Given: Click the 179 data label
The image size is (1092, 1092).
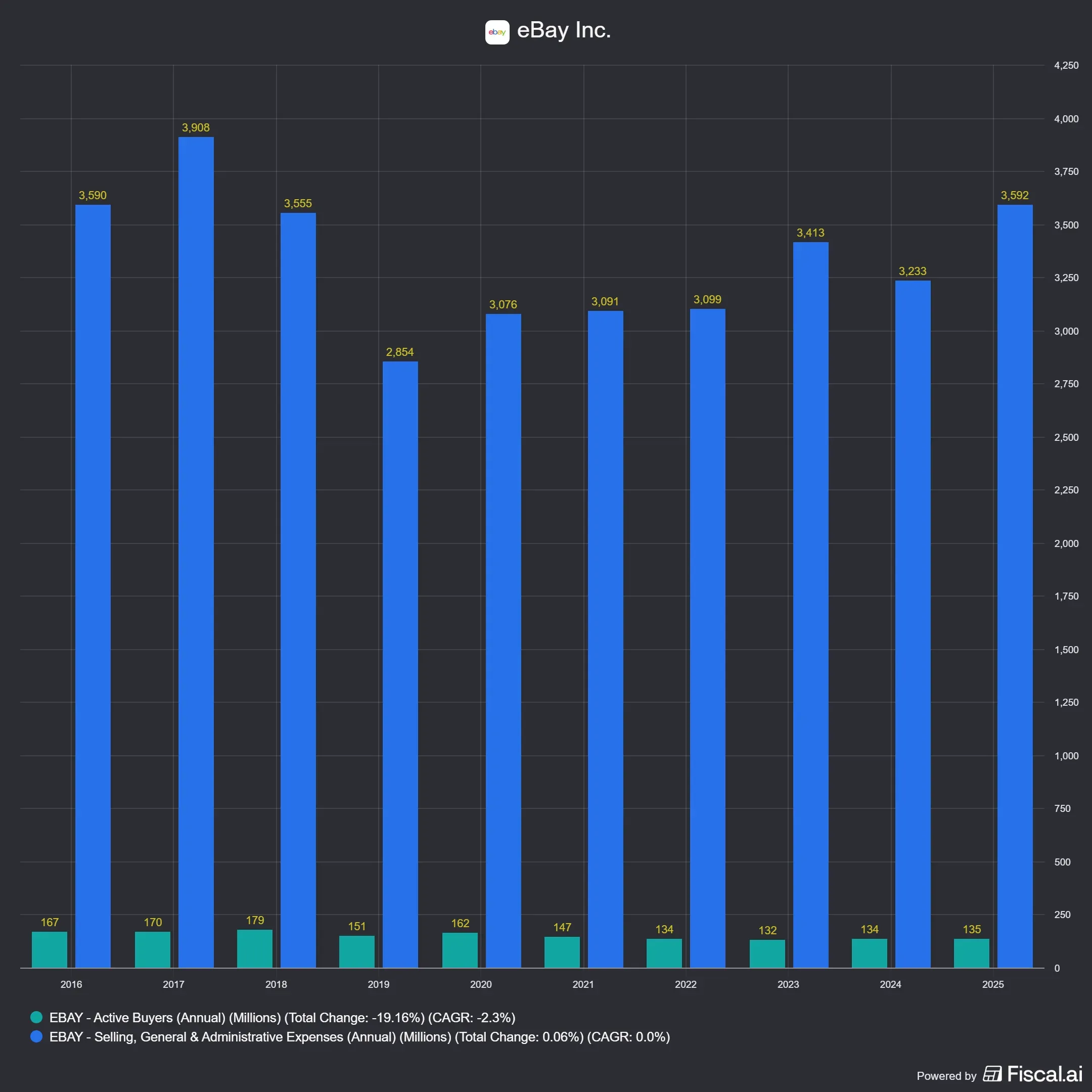Looking at the screenshot, I should pyautogui.click(x=255, y=920).
